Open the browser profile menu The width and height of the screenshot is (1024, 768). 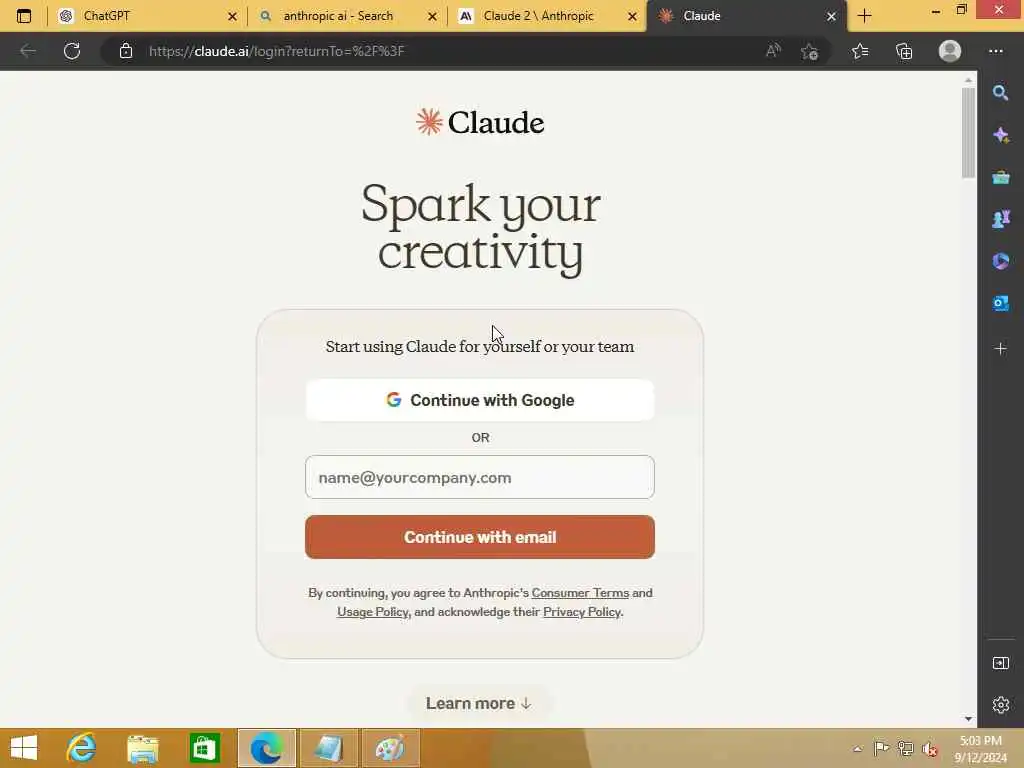(x=950, y=51)
